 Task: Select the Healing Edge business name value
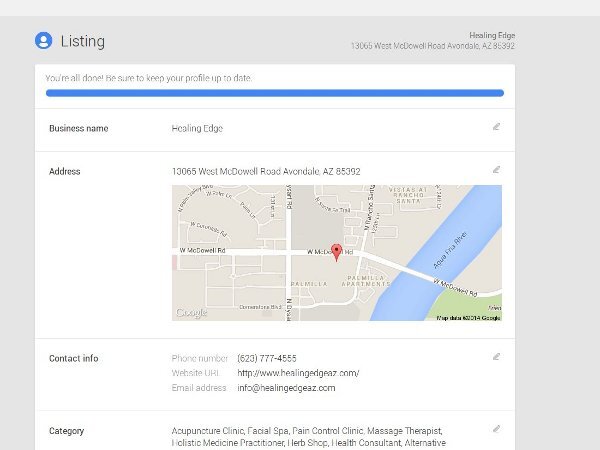pos(197,129)
